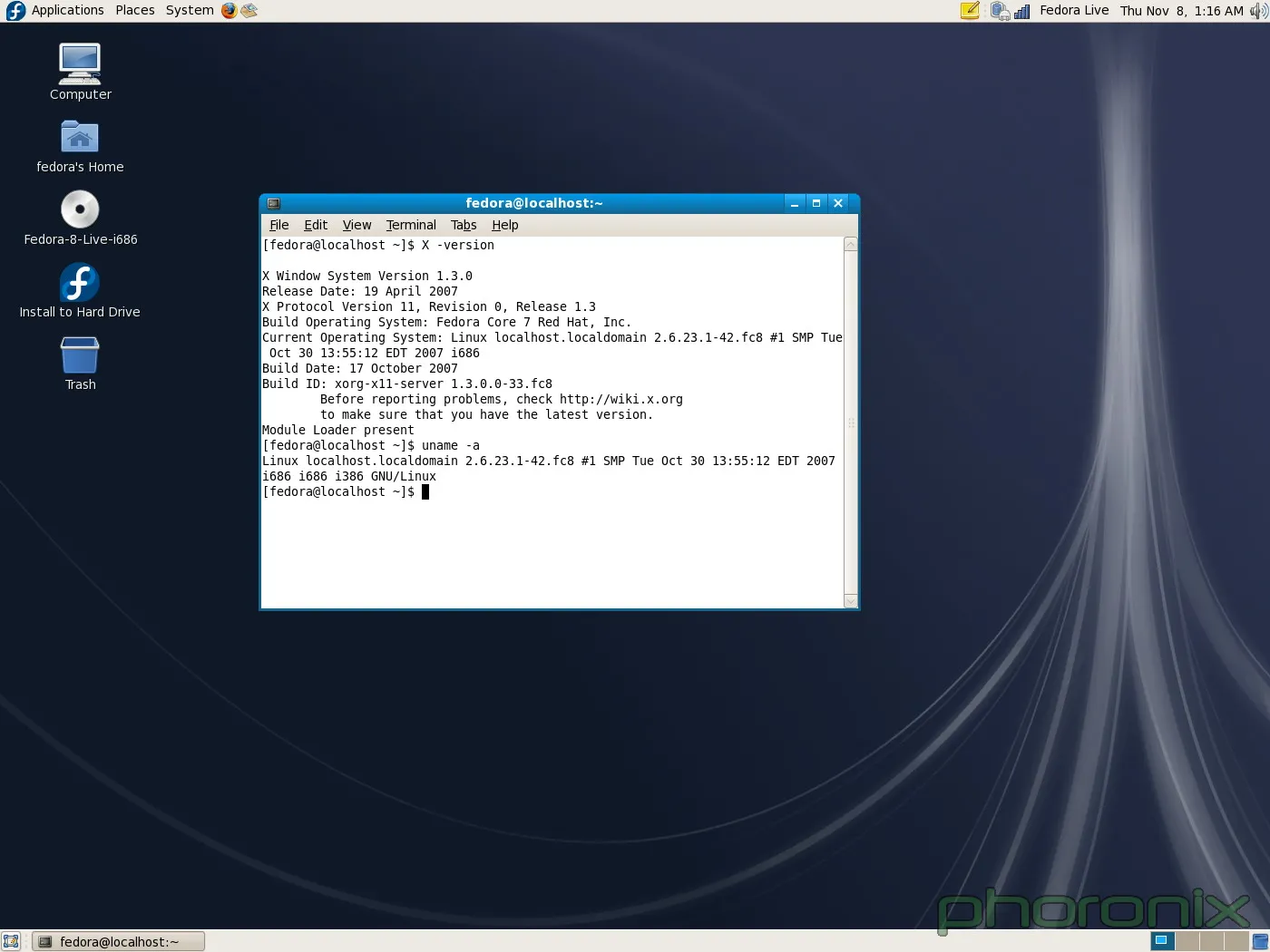Switch to the second workspace
Image resolution: width=1270 pixels, height=952 pixels.
click(1187, 941)
